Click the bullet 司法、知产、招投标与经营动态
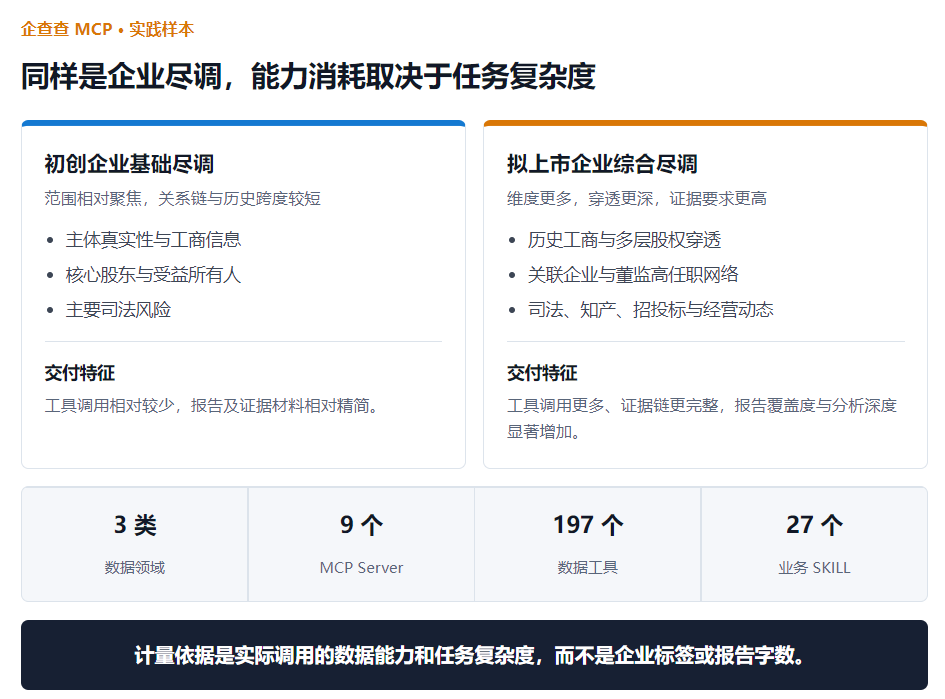The height and width of the screenshot is (699, 945). (650, 310)
